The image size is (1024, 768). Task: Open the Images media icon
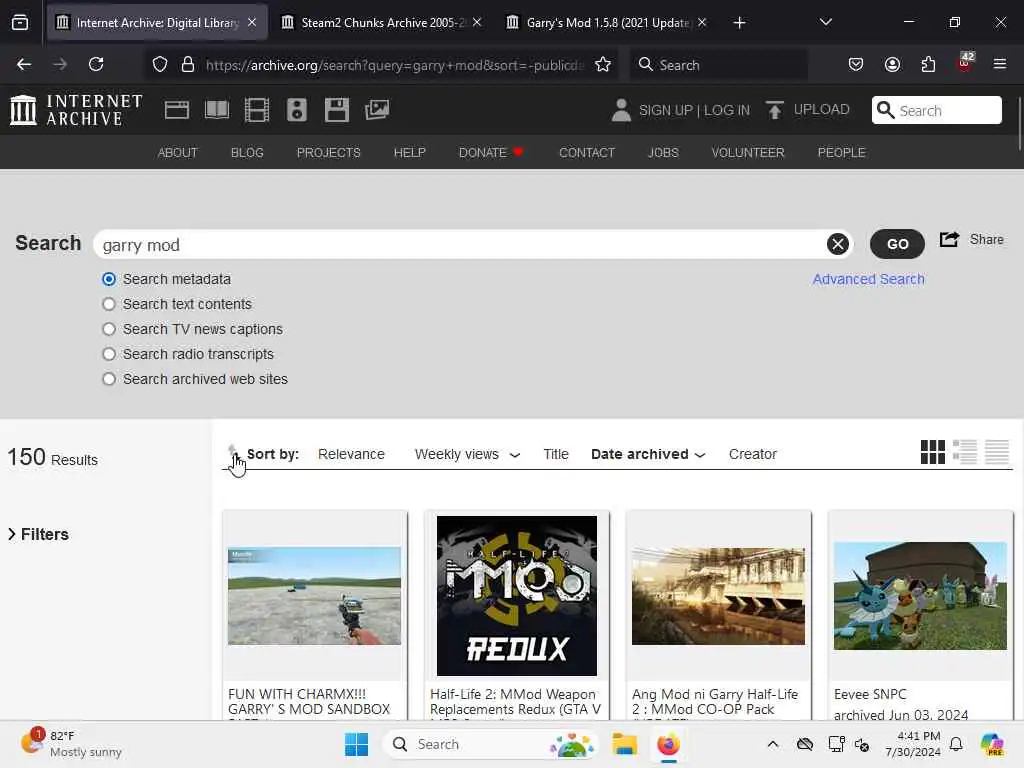[x=377, y=110]
